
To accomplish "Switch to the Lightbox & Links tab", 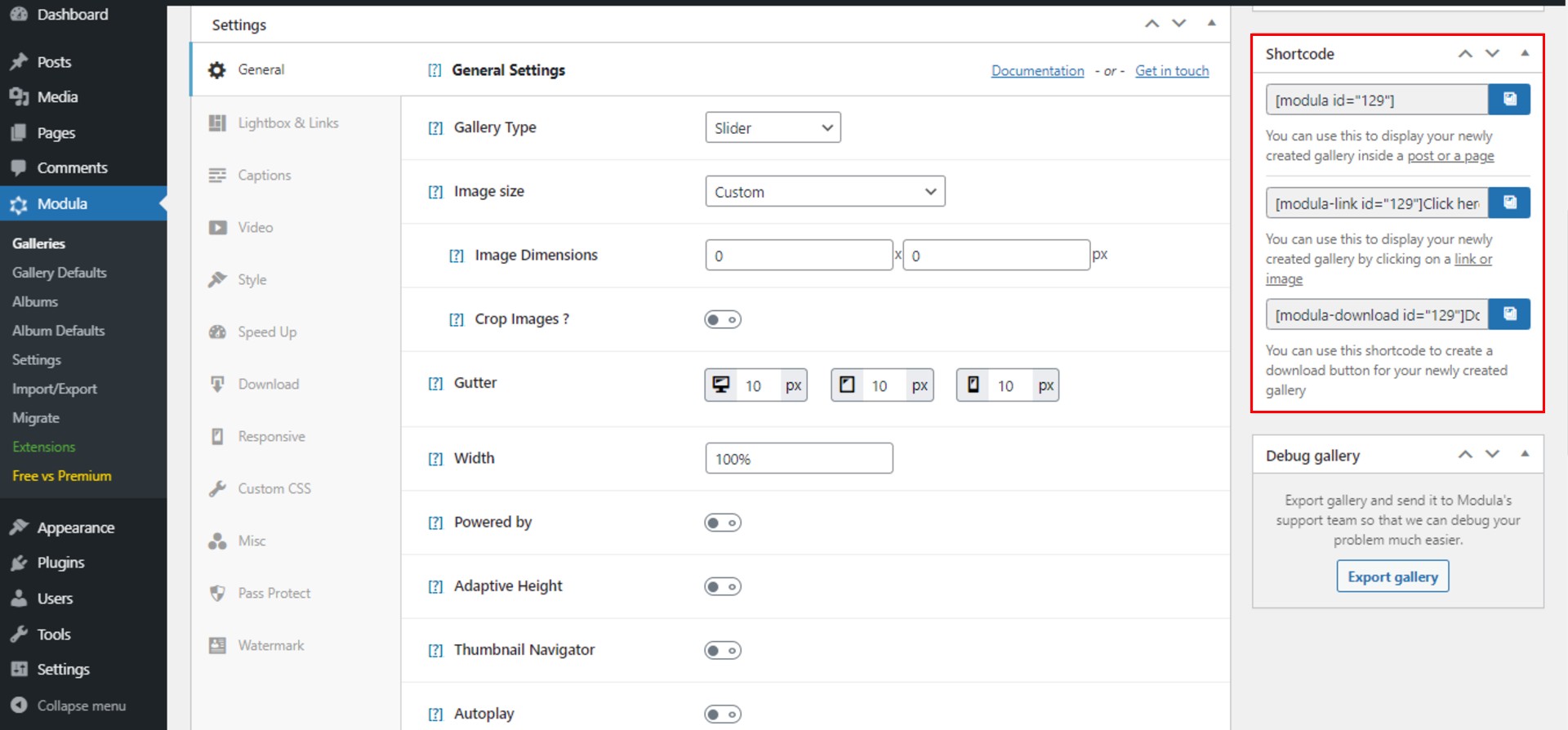I will tap(287, 123).
